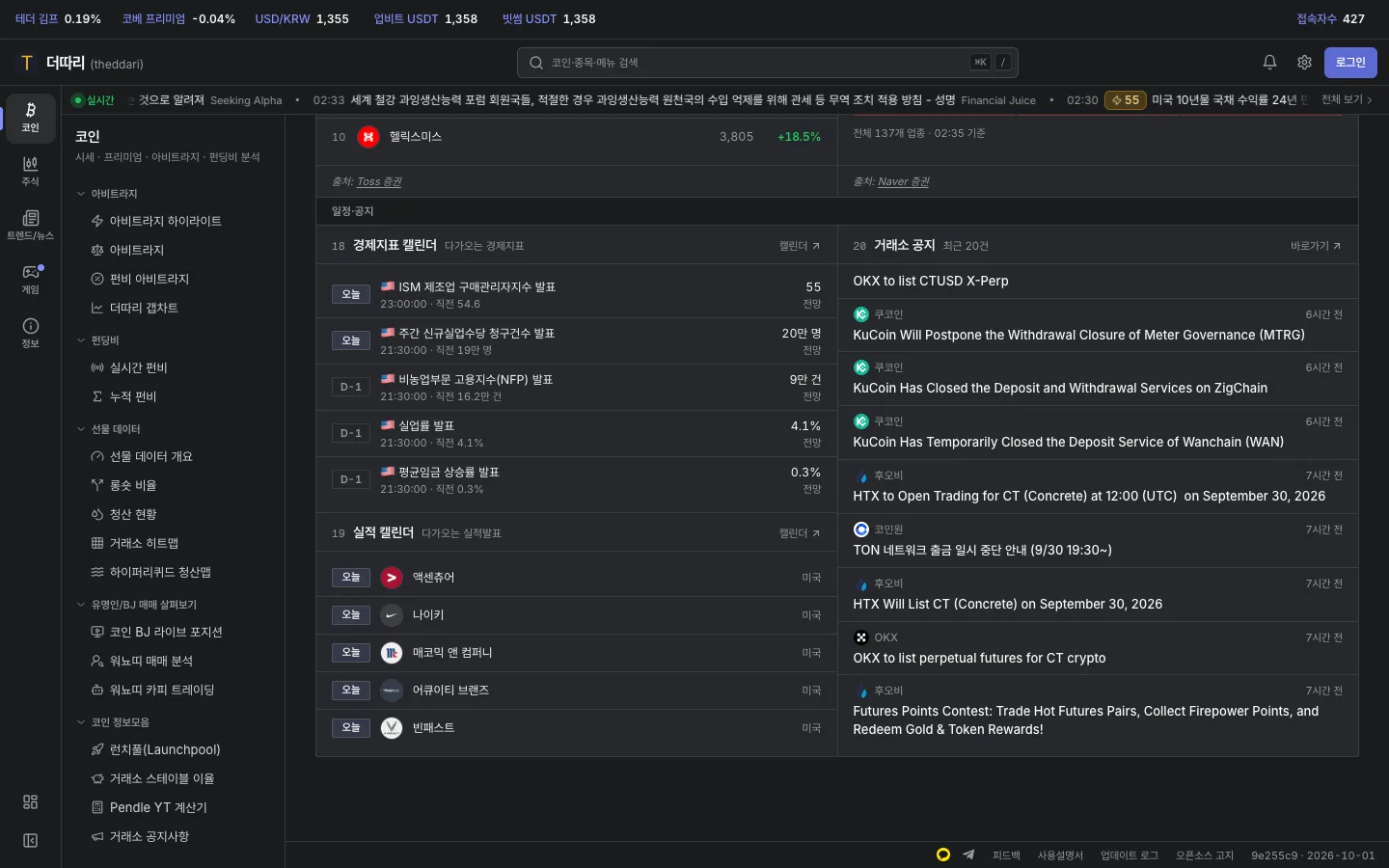
Task: Click the 액센츄어 company logo
Action: pyautogui.click(x=391, y=578)
